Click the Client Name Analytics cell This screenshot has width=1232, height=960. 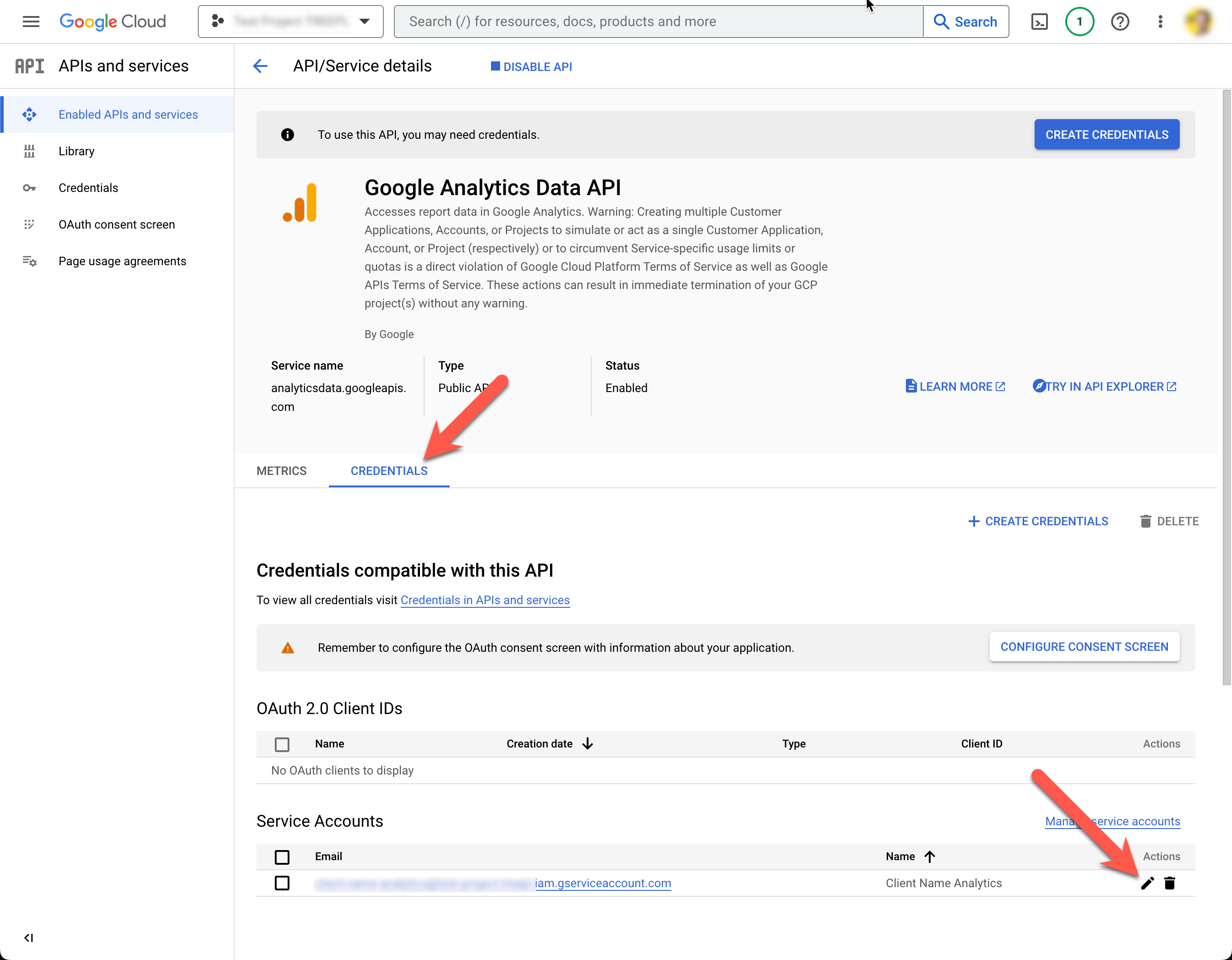tap(944, 884)
